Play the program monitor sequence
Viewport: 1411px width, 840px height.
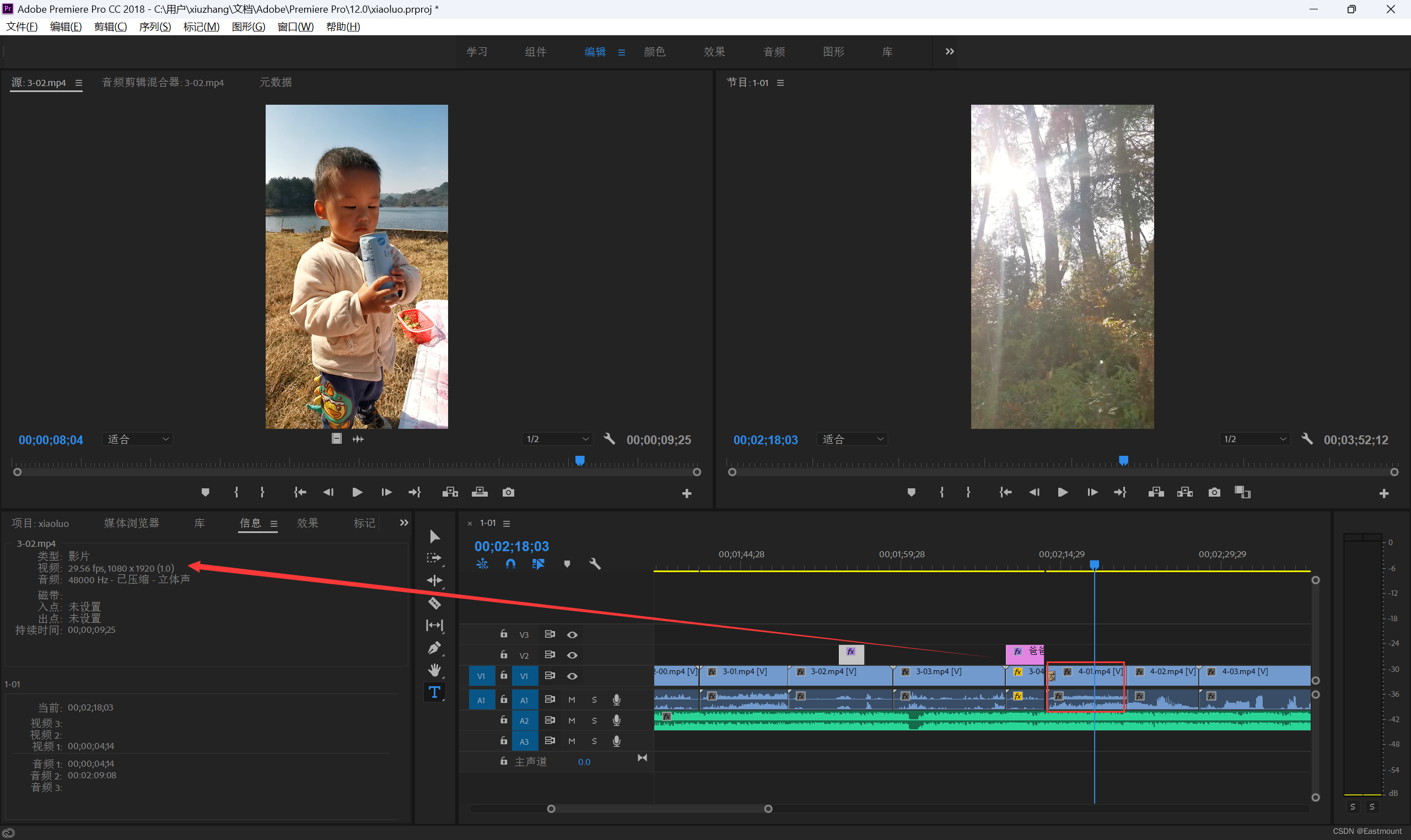coord(1063,492)
